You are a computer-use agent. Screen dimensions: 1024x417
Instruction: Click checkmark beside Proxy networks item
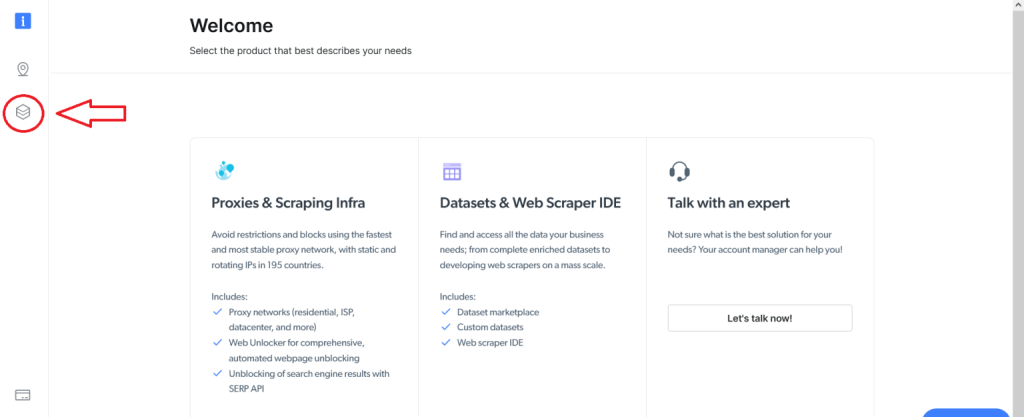click(217, 312)
